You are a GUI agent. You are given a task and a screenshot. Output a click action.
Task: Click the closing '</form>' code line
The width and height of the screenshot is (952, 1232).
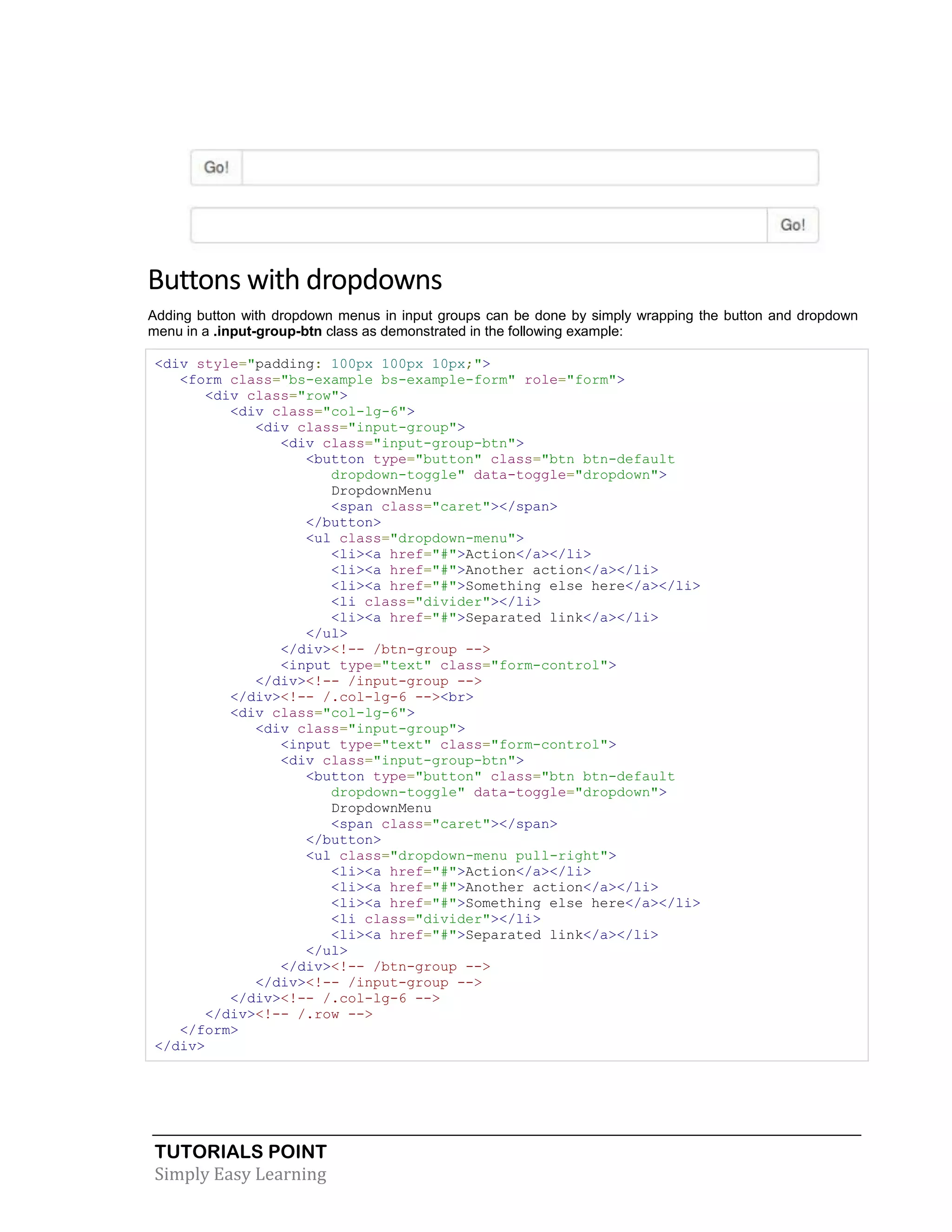(x=209, y=1030)
